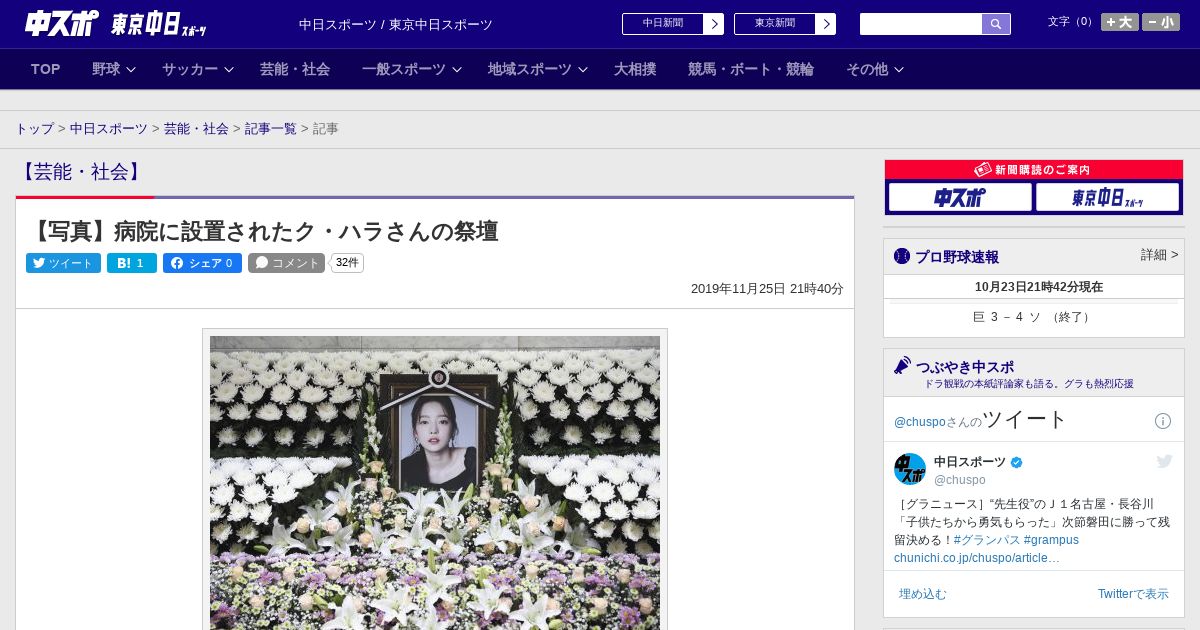
Task: Click the 32件 comment count bubble
Action: pos(347,263)
